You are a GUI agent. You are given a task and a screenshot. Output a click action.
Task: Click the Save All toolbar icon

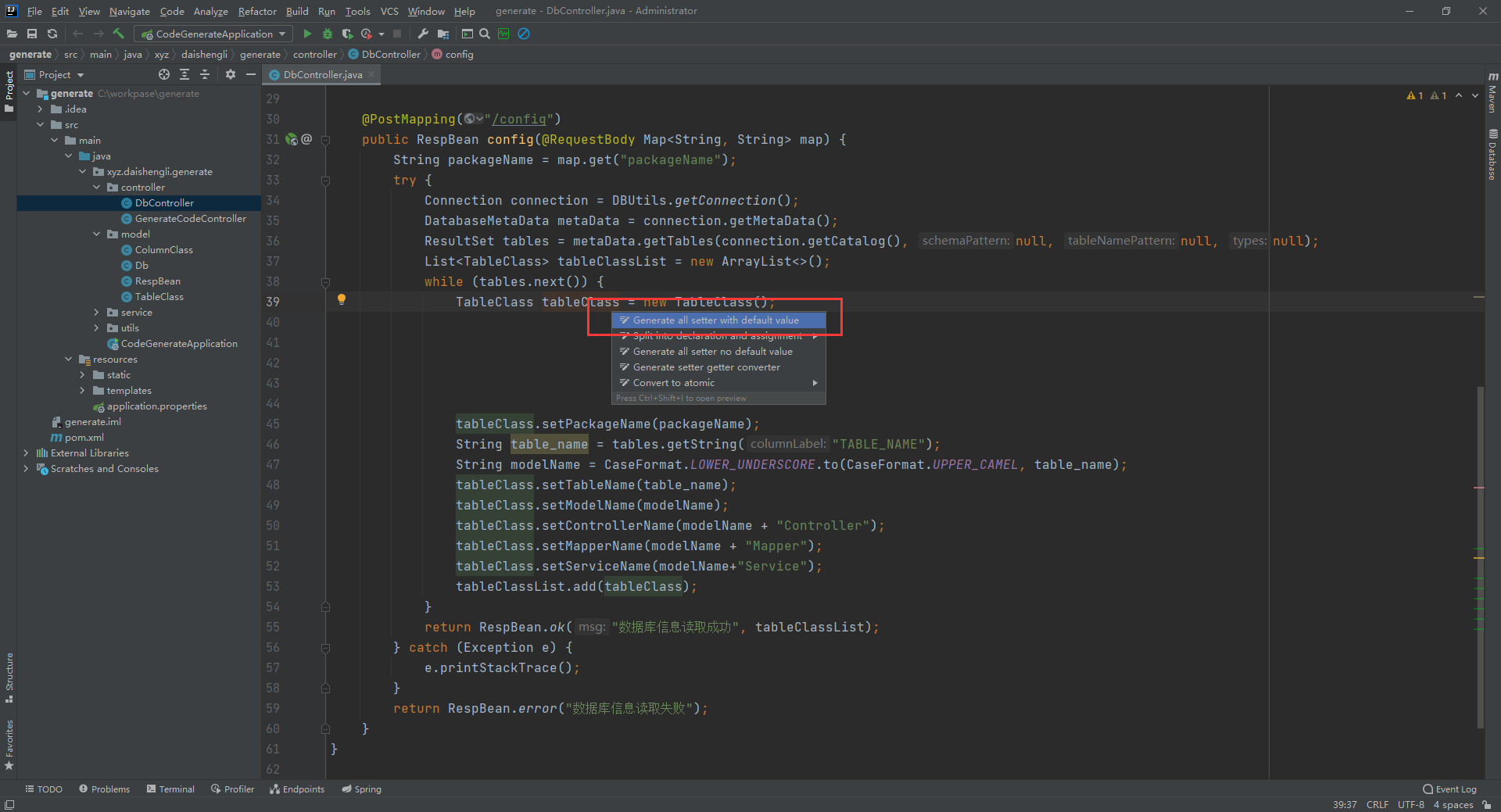[32, 34]
